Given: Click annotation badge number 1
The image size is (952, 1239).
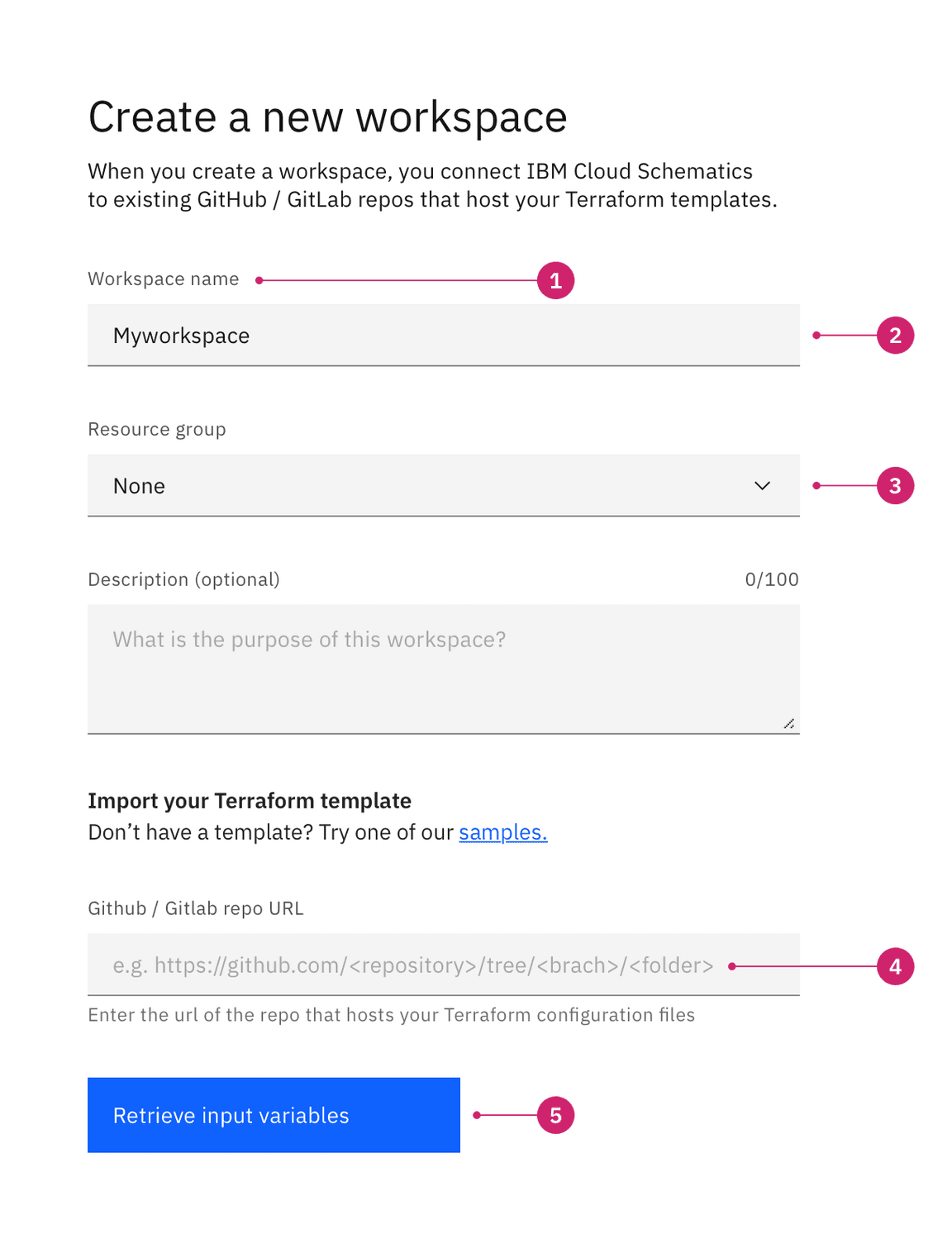Looking at the screenshot, I should tap(555, 281).
